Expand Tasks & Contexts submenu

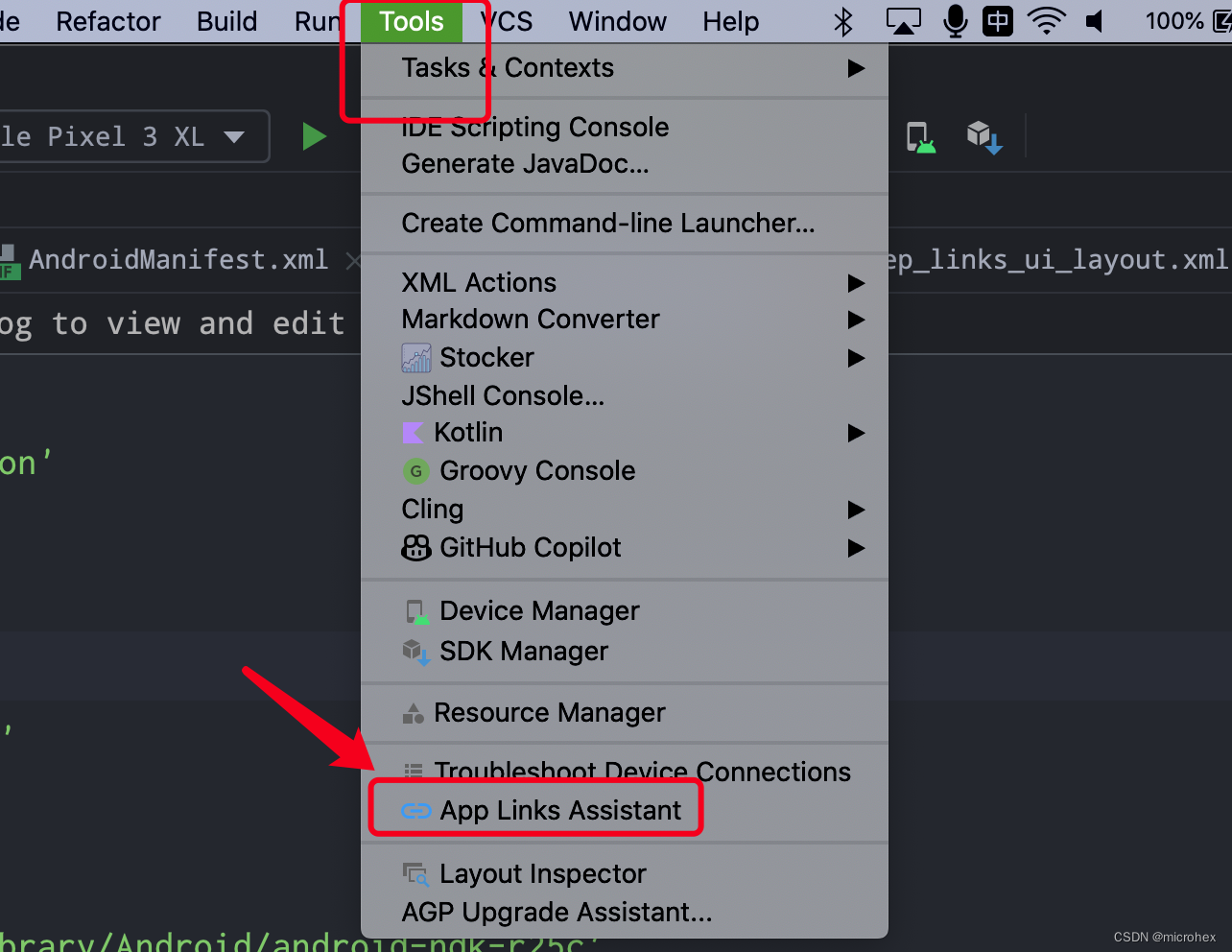625,68
